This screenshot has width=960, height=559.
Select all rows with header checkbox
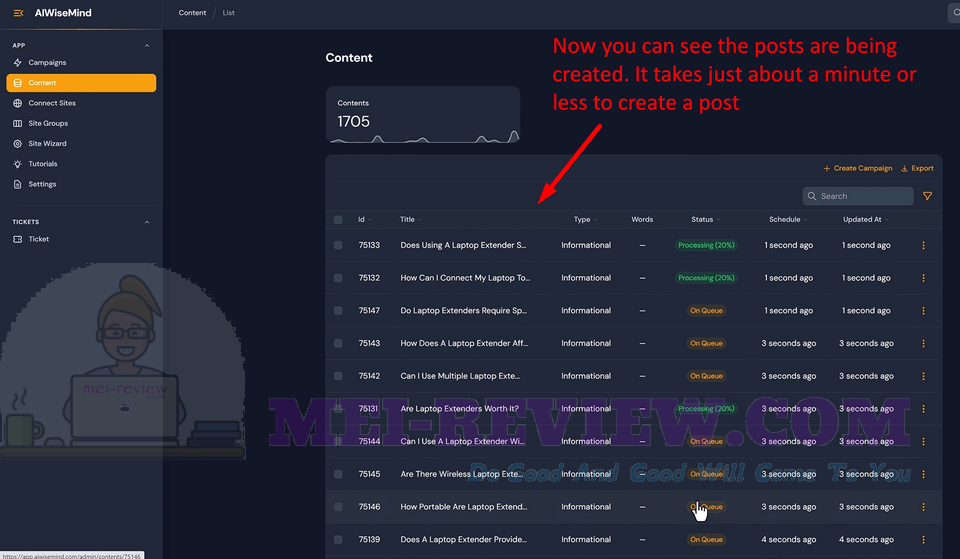[338, 219]
